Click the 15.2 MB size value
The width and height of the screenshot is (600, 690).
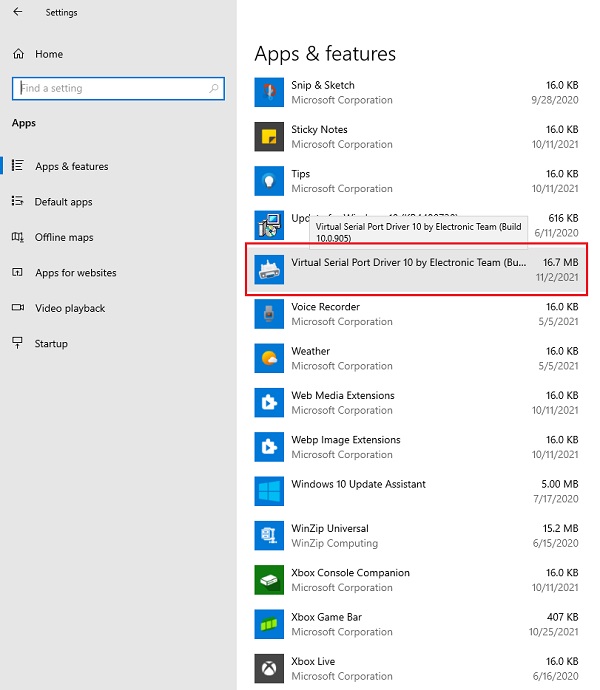coord(560,528)
